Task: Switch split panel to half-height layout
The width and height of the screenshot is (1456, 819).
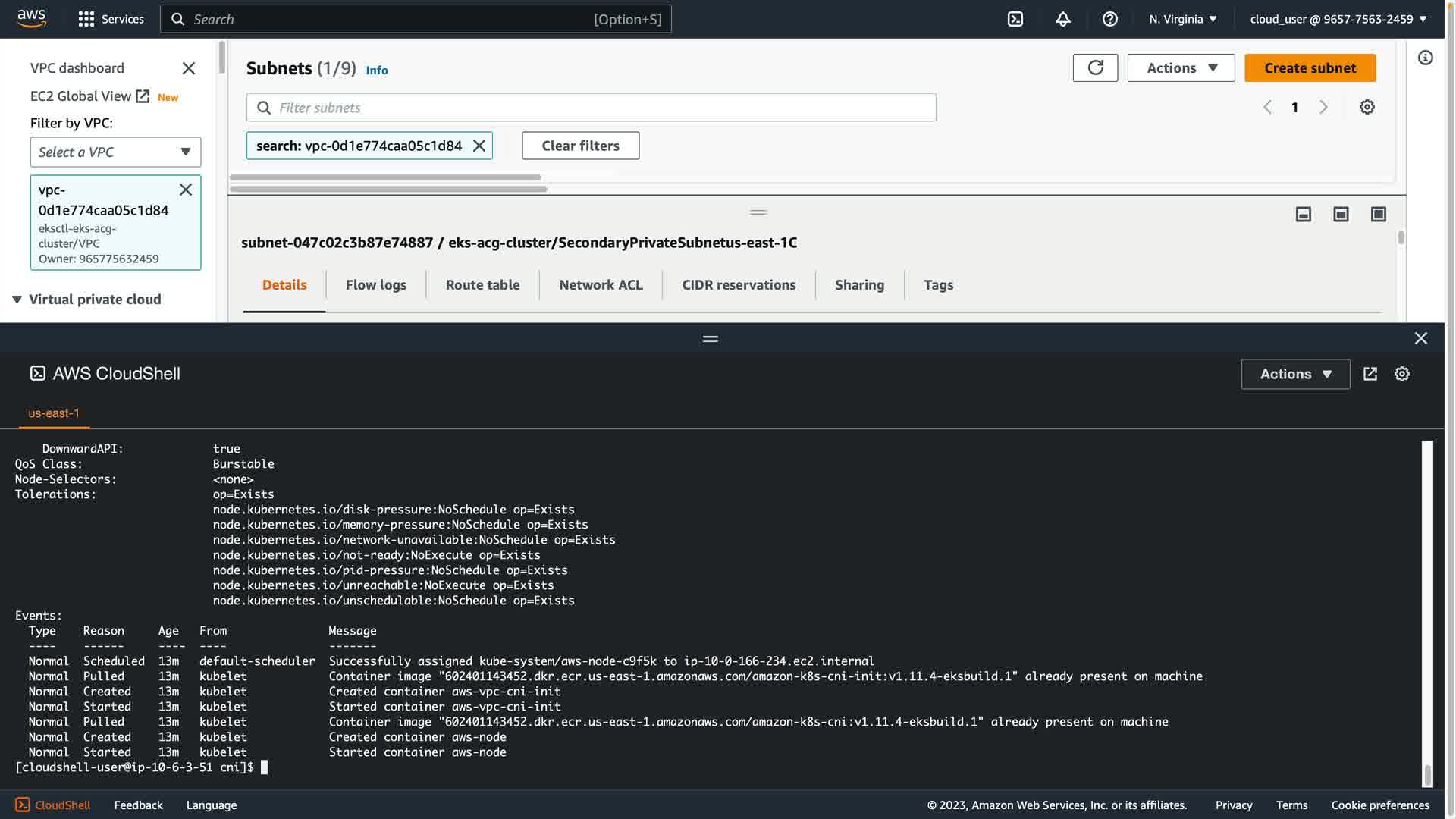Action: coord(1341,215)
